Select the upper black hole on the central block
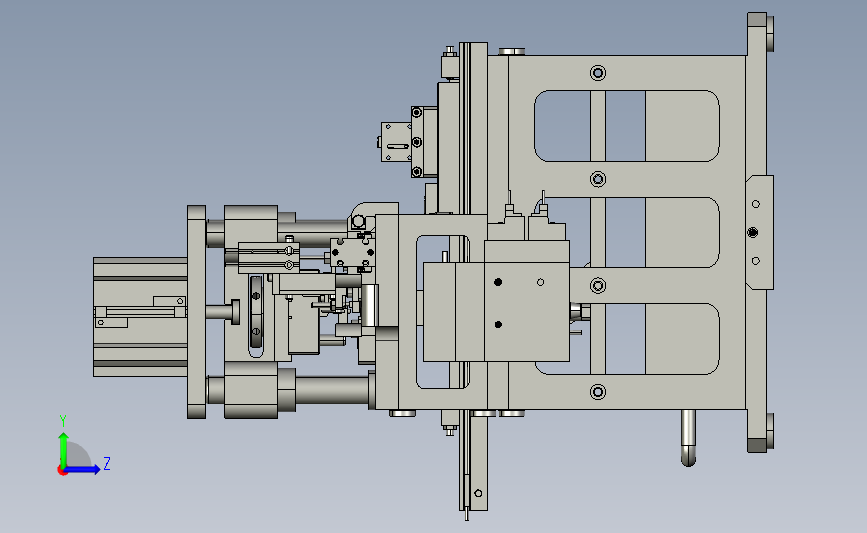 tap(498, 282)
